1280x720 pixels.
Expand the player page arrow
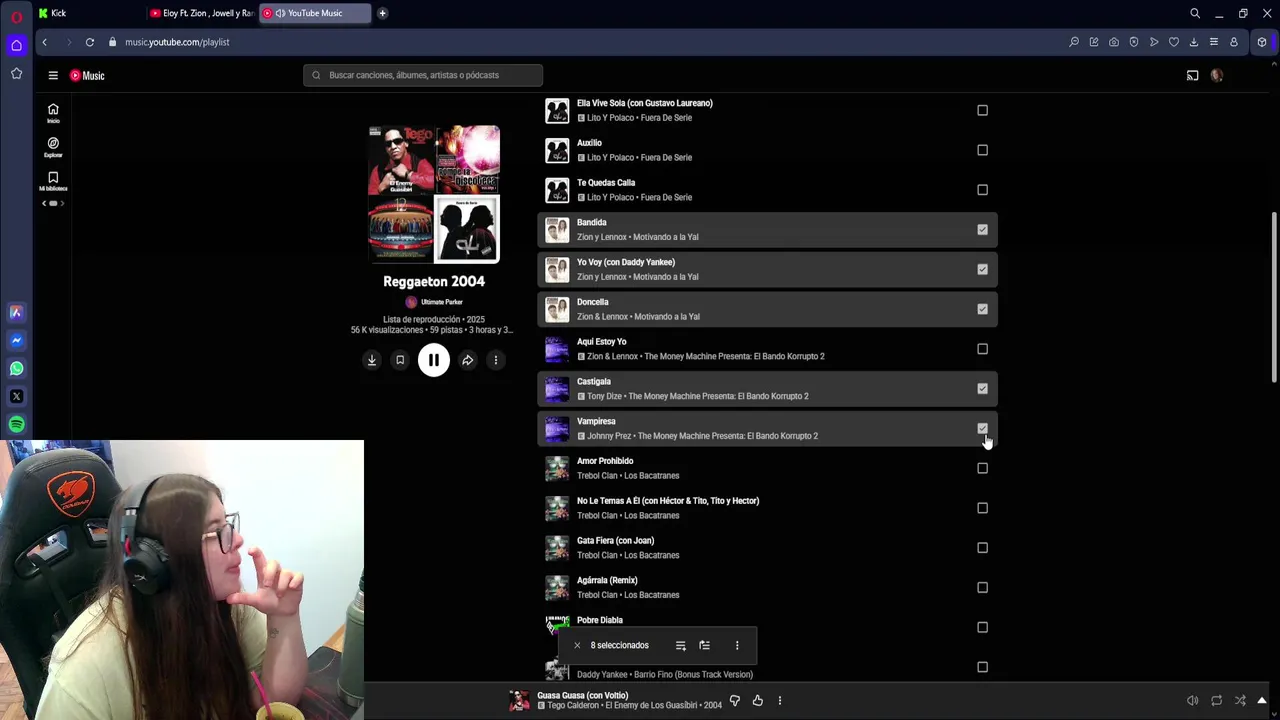(1262, 700)
